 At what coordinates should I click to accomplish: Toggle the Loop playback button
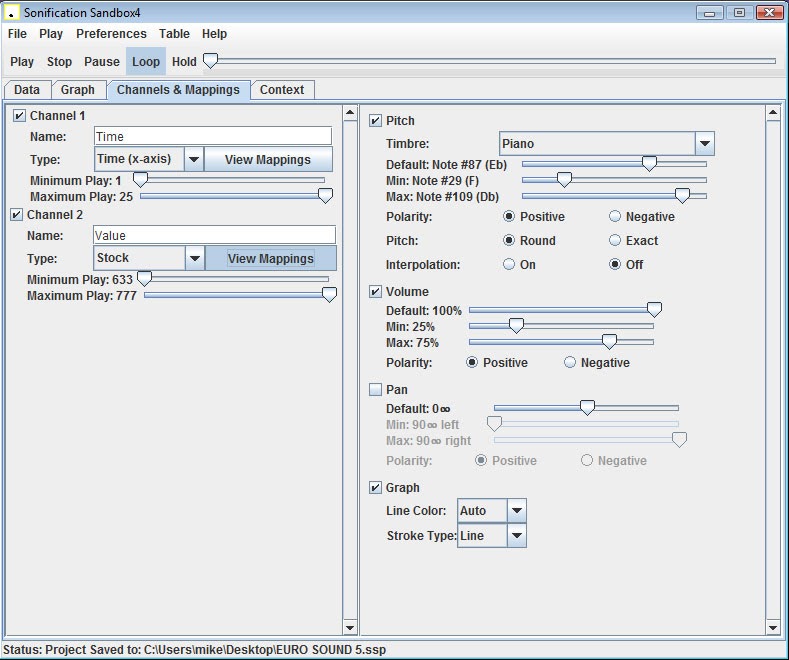tap(146, 62)
